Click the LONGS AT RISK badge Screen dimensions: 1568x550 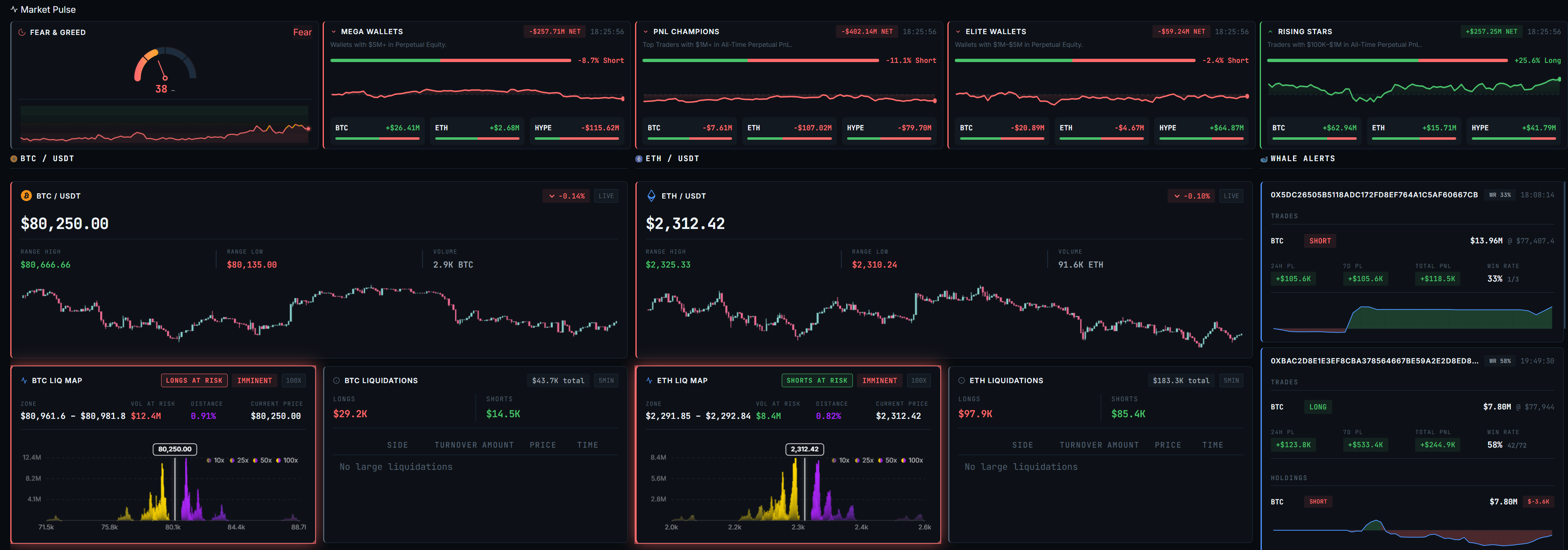(194, 381)
